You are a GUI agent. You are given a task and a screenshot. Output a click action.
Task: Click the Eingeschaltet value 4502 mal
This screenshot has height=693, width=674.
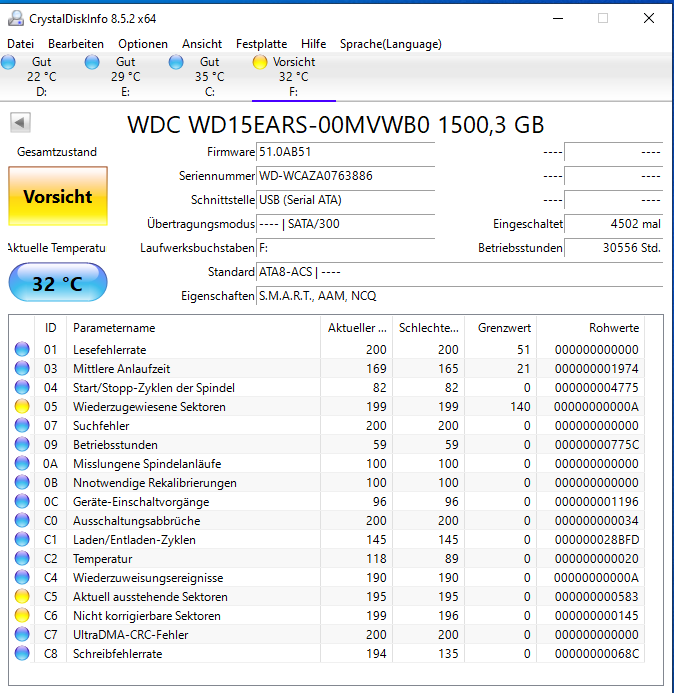click(x=613, y=224)
